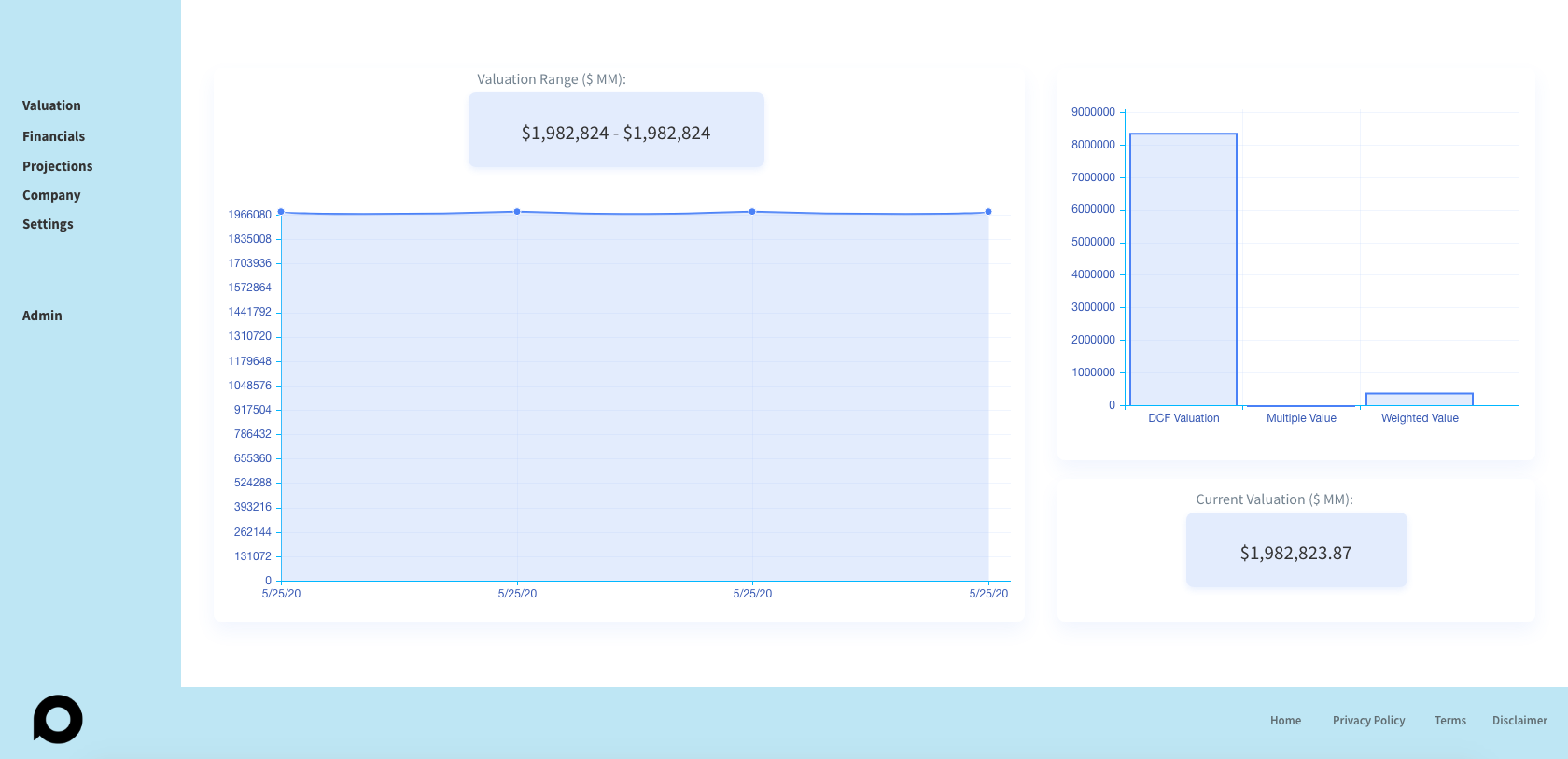Select the third data point on line chart
The image size is (1568, 759).
coord(752,212)
